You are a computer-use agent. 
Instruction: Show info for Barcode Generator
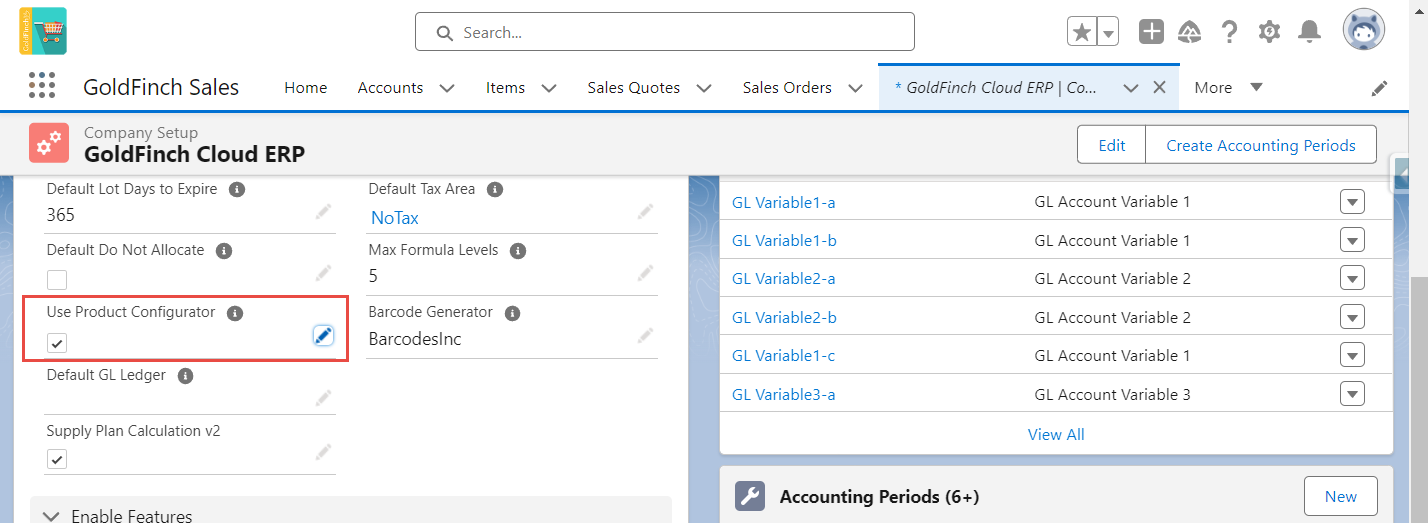click(512, 313)
